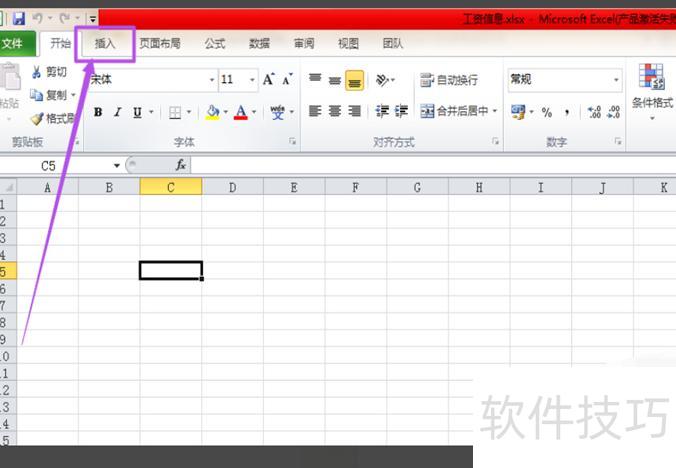The height and width of the screenshot is (468, 676).
Task: Click the Decrease Decimal icon
Action: [613, 112]
